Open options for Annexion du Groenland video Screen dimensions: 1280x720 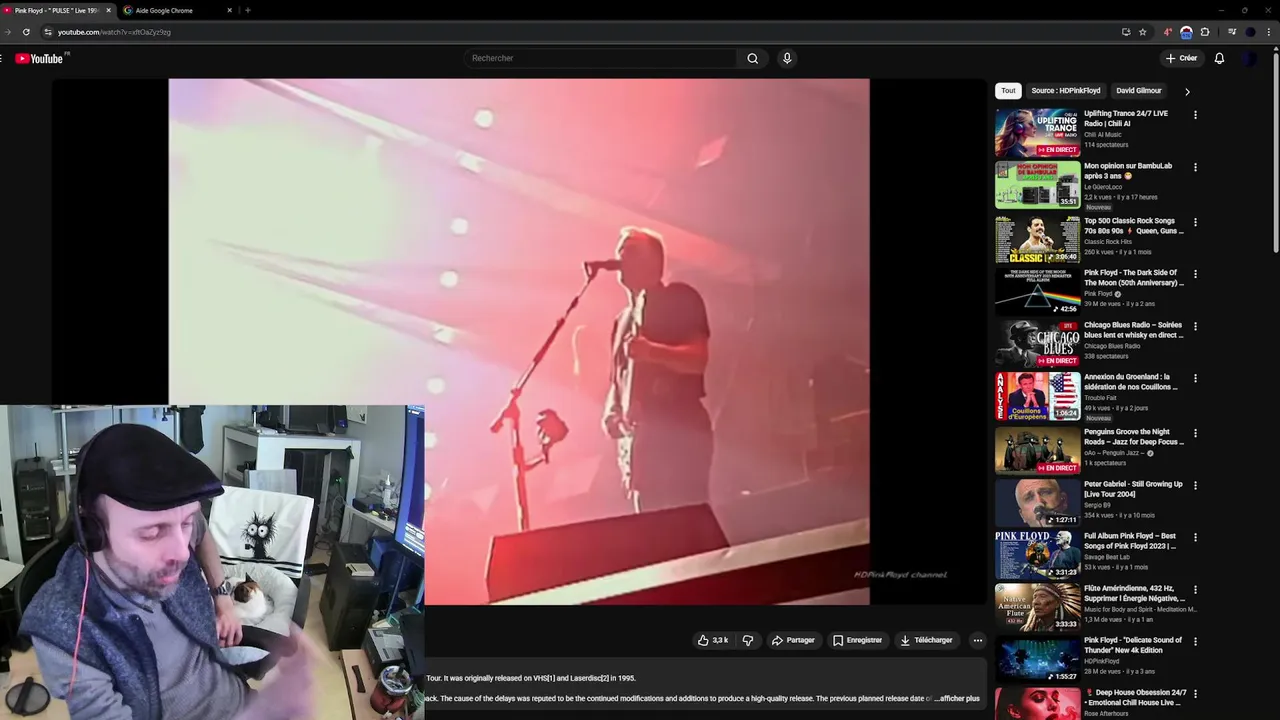[1195, 379]
